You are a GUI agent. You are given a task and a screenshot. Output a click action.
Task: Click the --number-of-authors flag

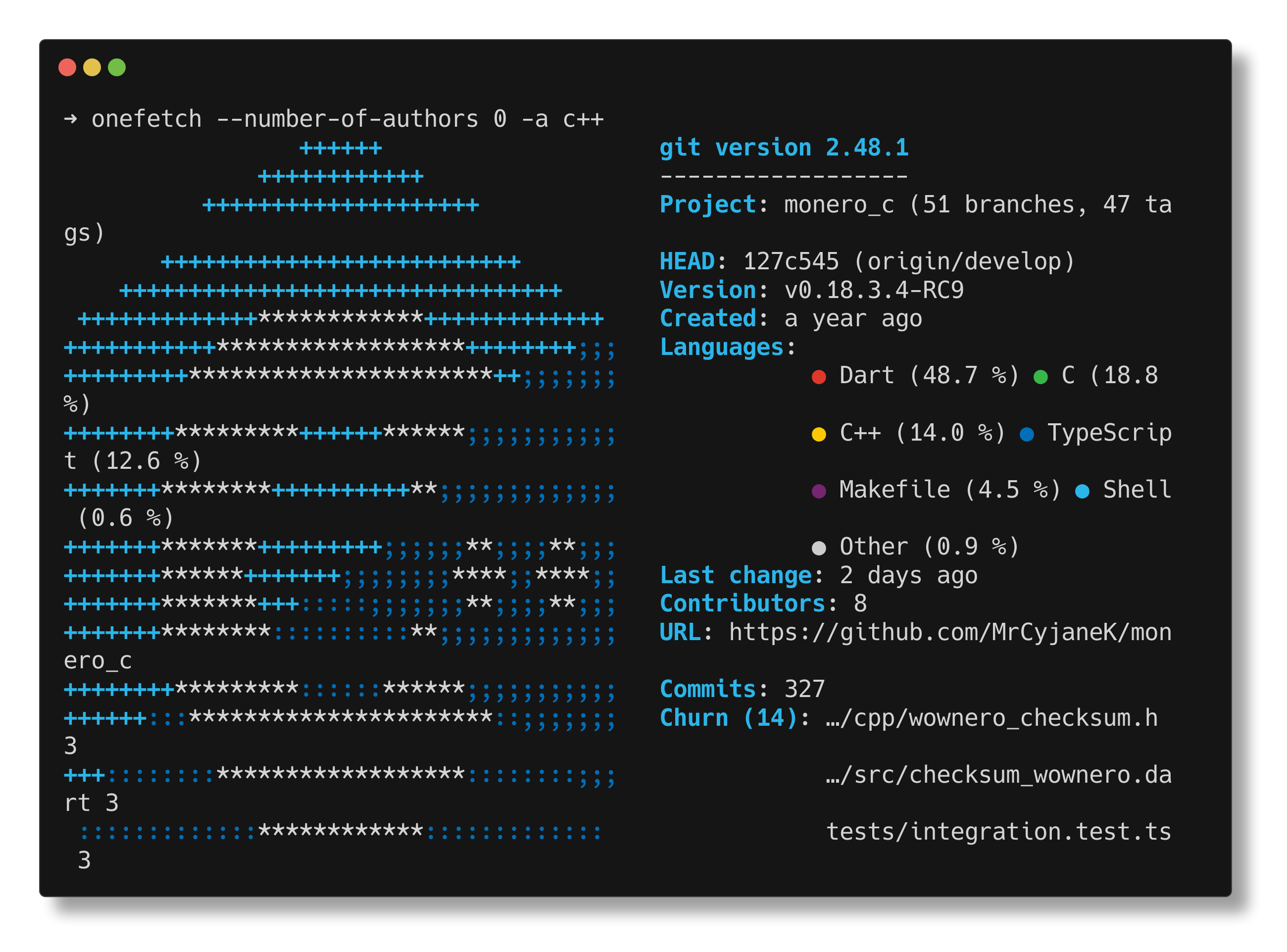click(347, 119)
